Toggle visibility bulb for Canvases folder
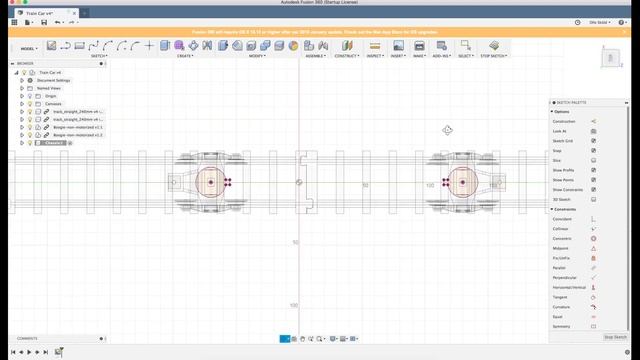This screenshot has height=360, width=640. [x=30, y=104]
